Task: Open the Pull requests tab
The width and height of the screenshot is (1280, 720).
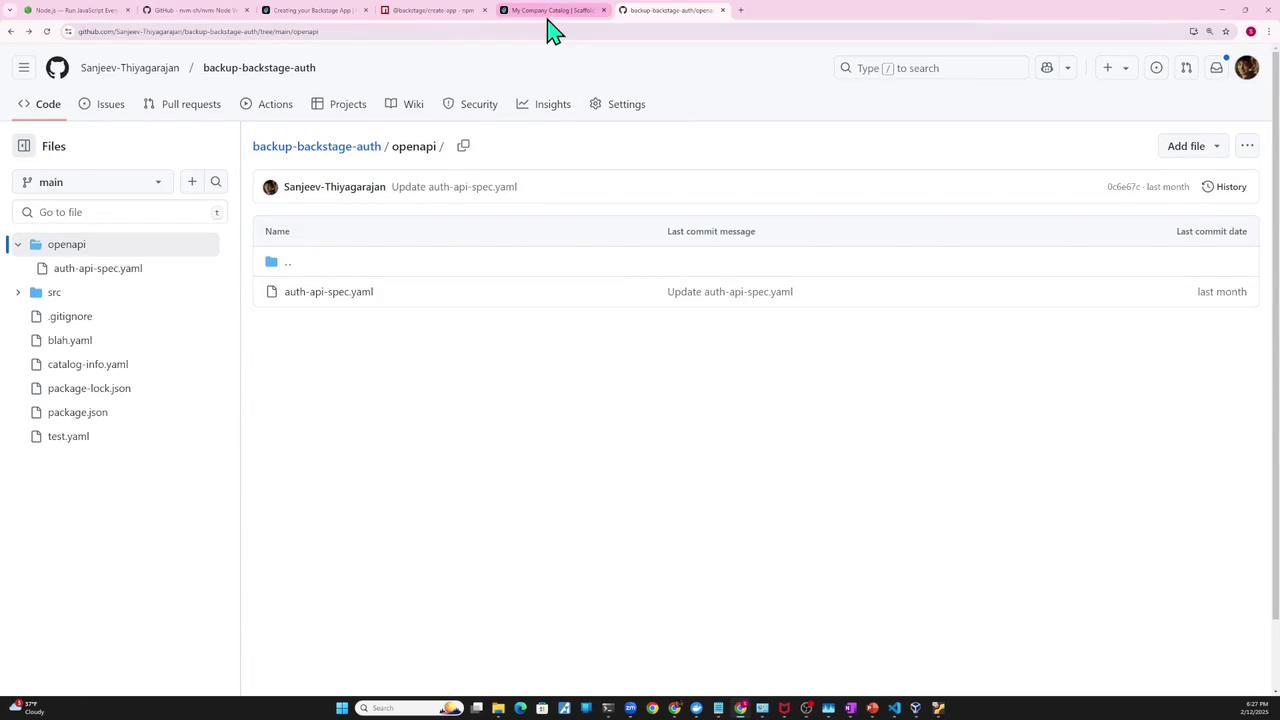Action: [x=182, y=104]
